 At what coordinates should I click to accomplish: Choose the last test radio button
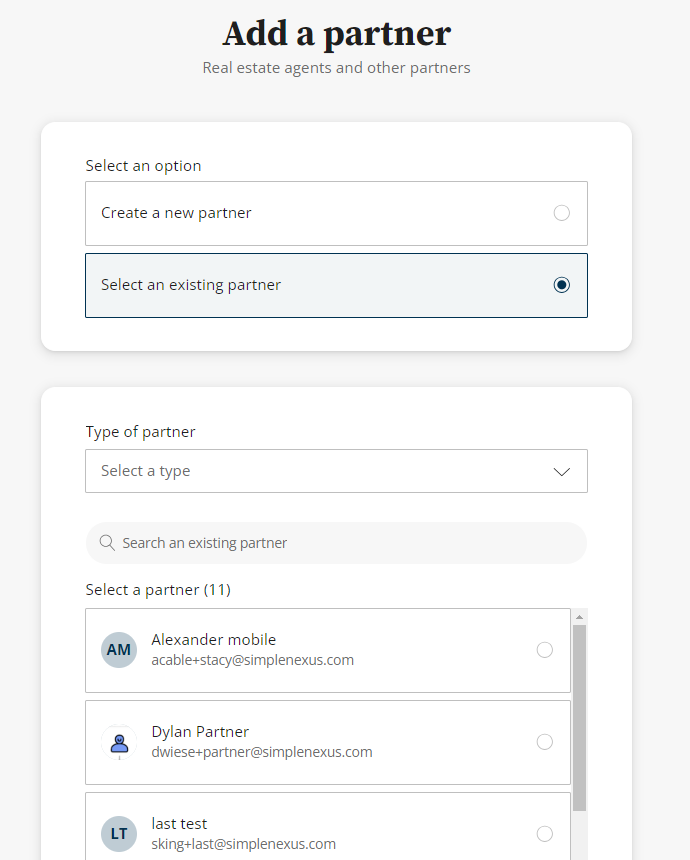point(544,834)
